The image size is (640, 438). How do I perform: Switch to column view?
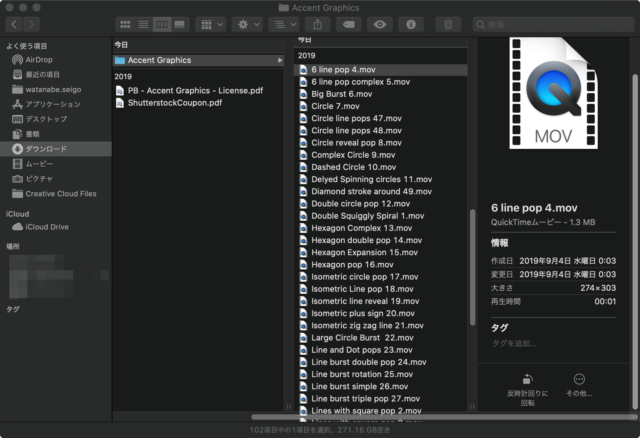[162, 24]
